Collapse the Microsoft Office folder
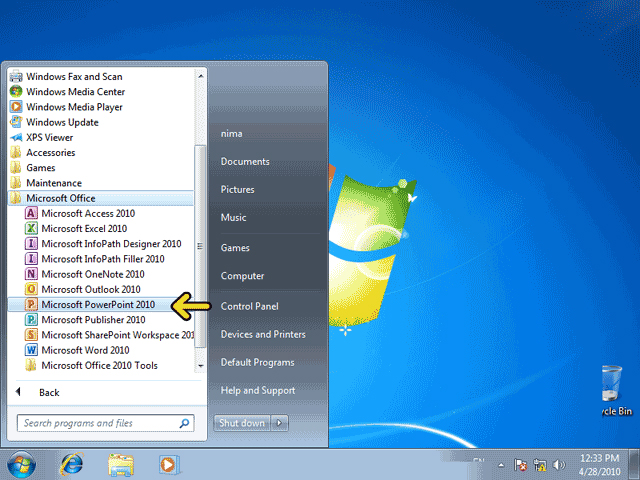Viewport: 640px width, 480px height. [100, 198]
